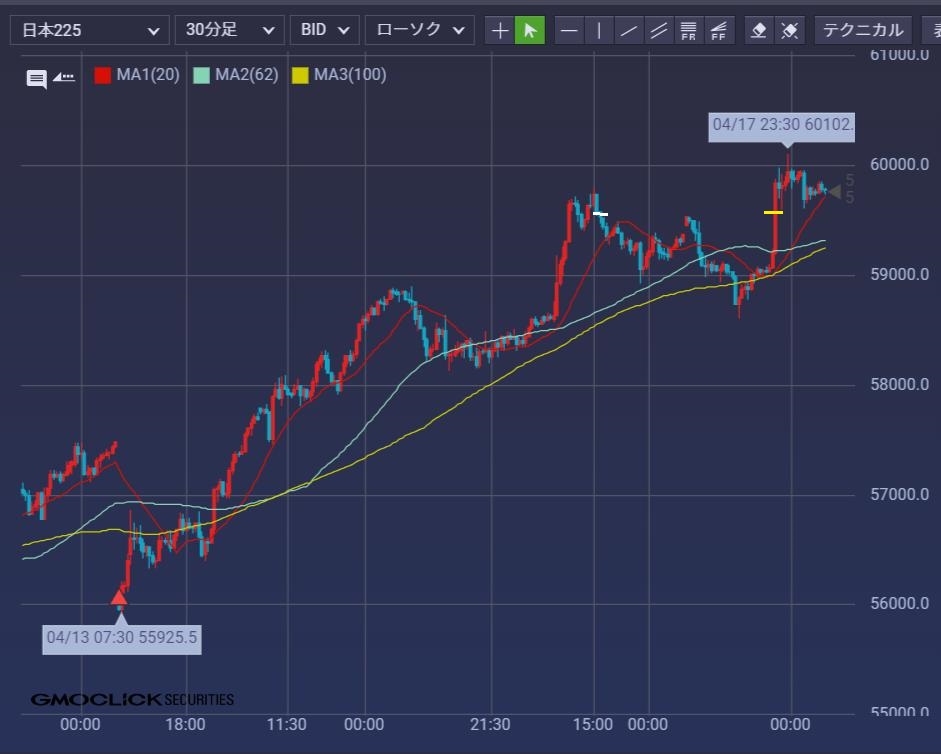Select the vertical line drawing tool
The image size is (941, 754).
599,30
